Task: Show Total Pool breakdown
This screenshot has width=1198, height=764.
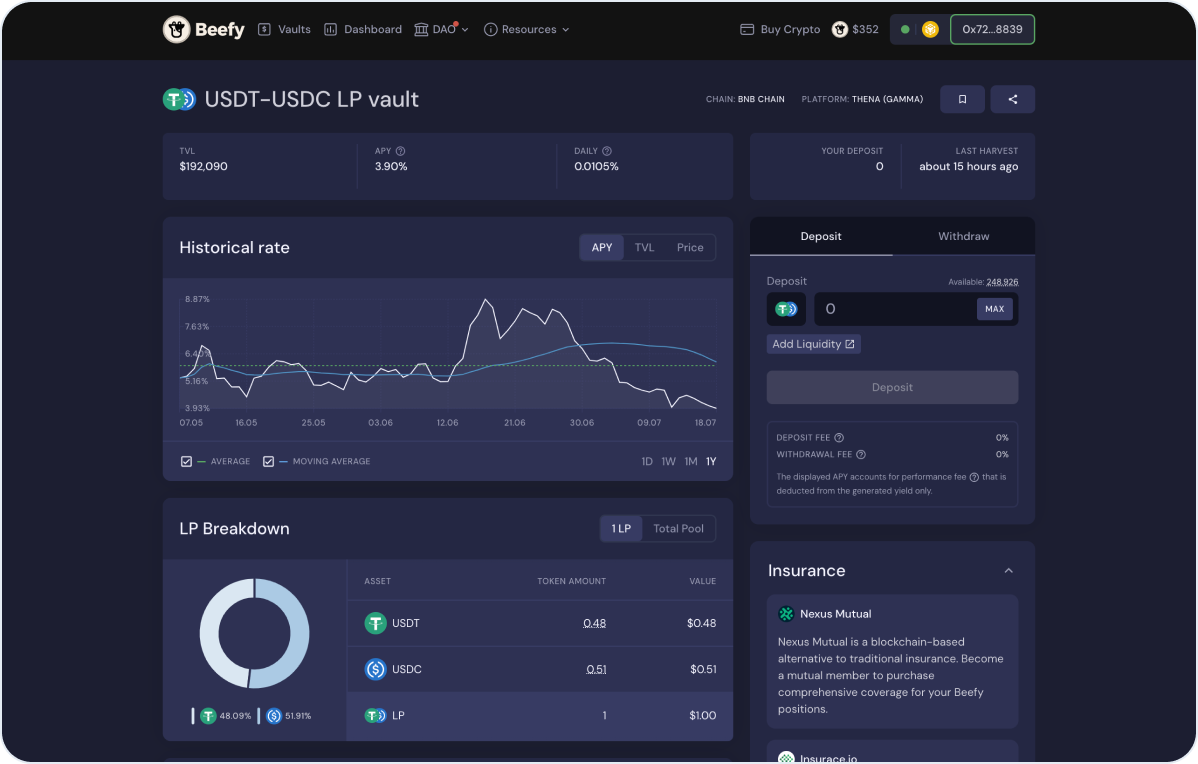Action: (x=678, y=529)
